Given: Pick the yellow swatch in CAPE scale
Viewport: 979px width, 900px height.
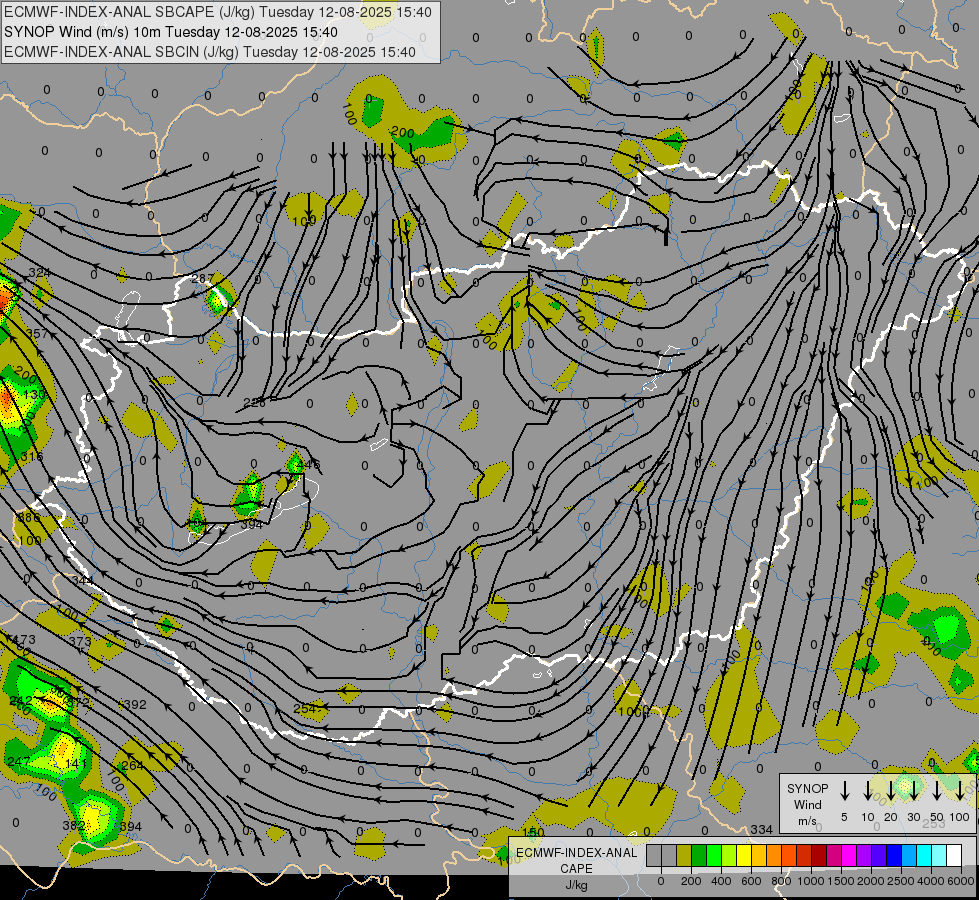Looking at the screenshot, I should tap(744, 856).
